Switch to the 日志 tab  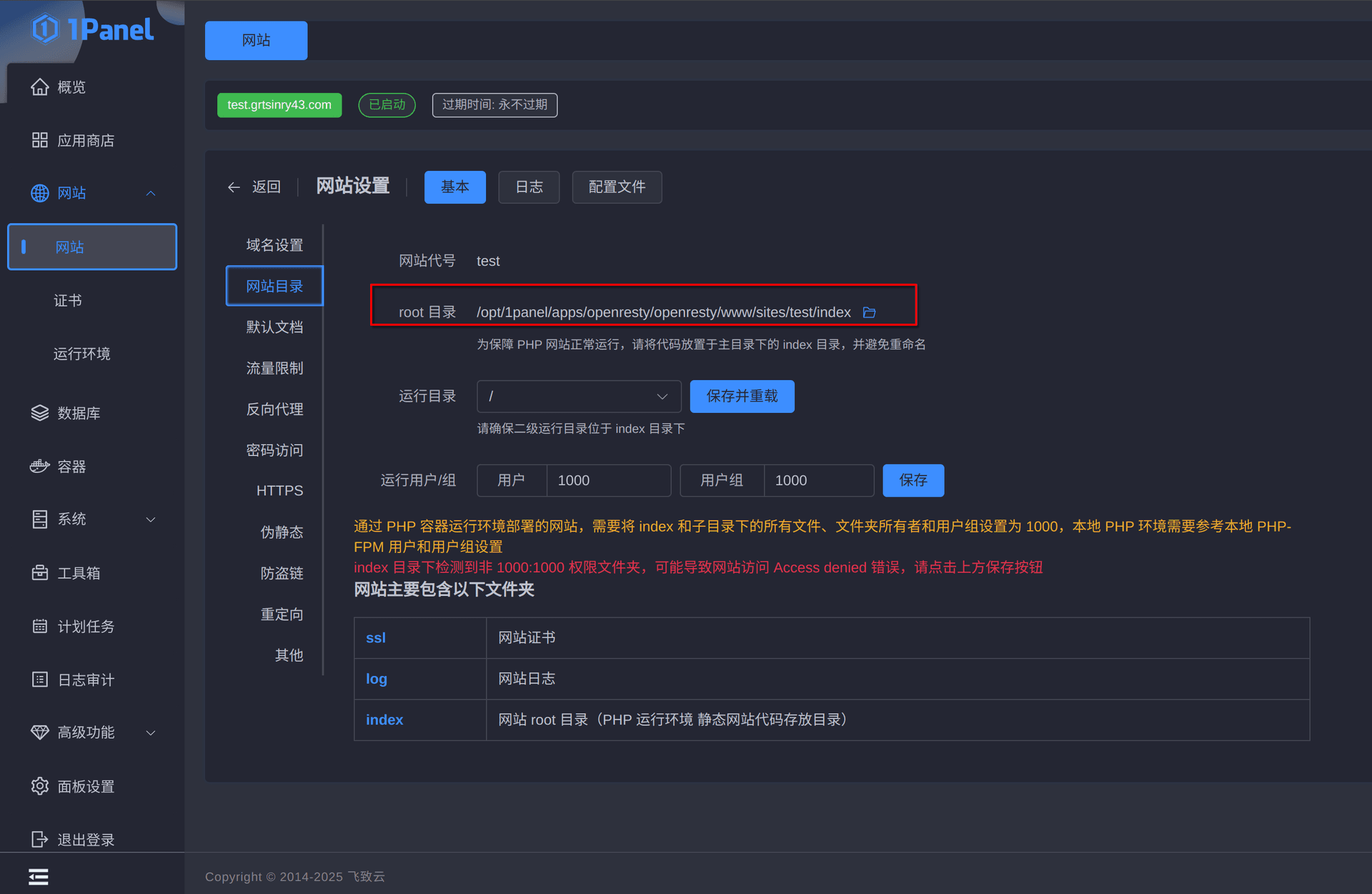[529, 187]
